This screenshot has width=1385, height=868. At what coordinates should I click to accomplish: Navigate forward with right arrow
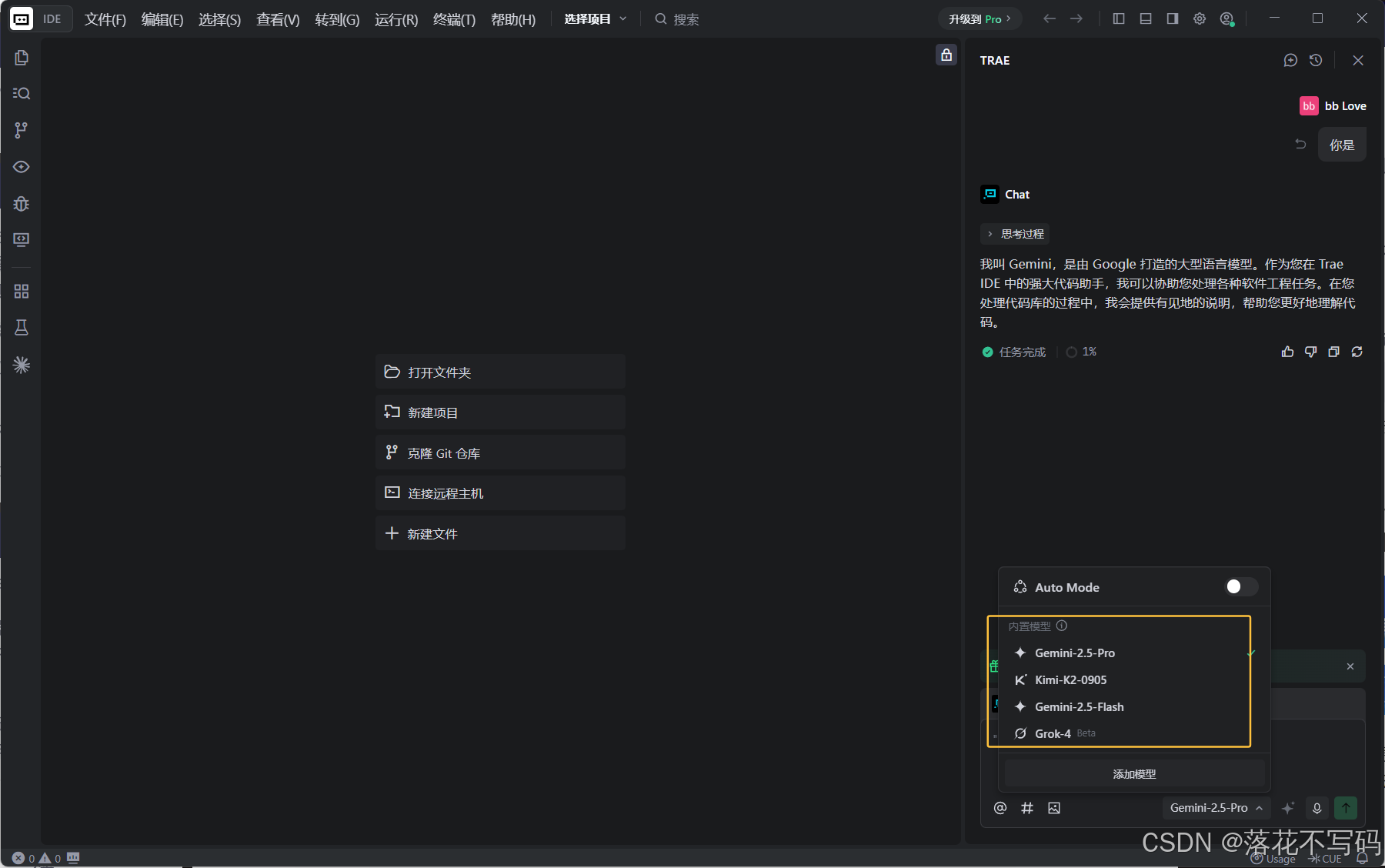(1076, 18)
